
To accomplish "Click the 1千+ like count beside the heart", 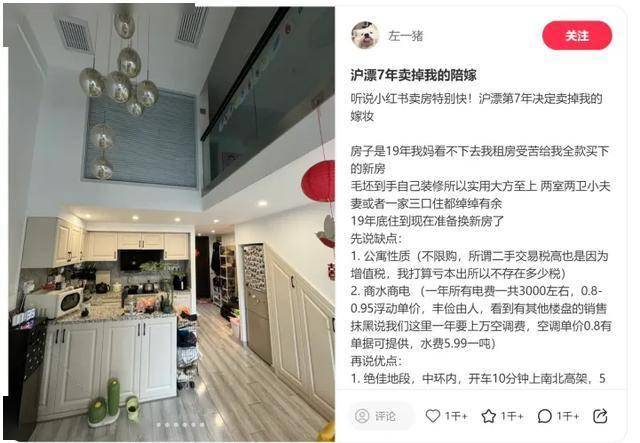I will 456,416.
